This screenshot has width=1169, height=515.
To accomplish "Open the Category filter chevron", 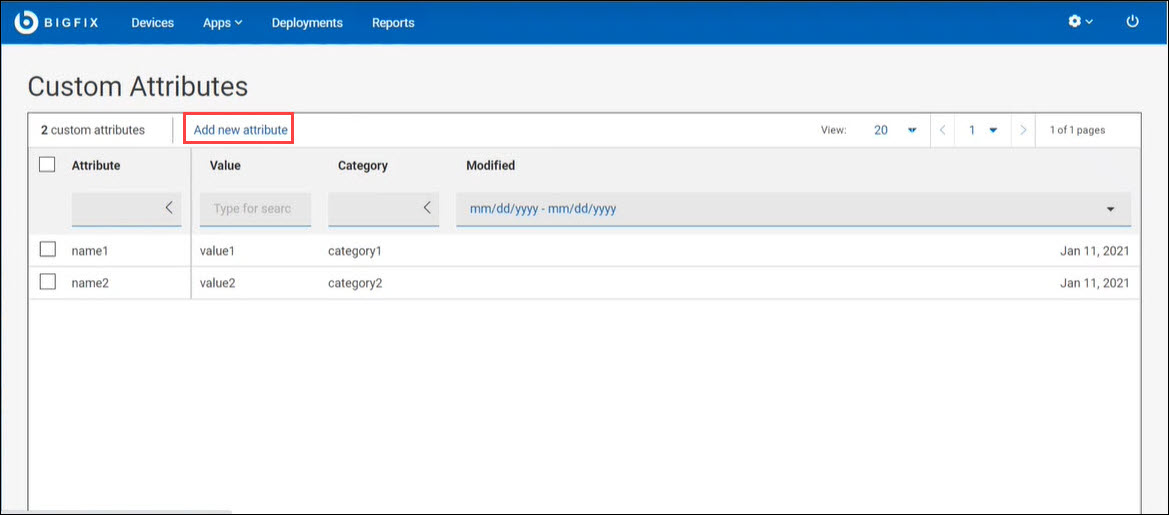I will tap(427, 208).
